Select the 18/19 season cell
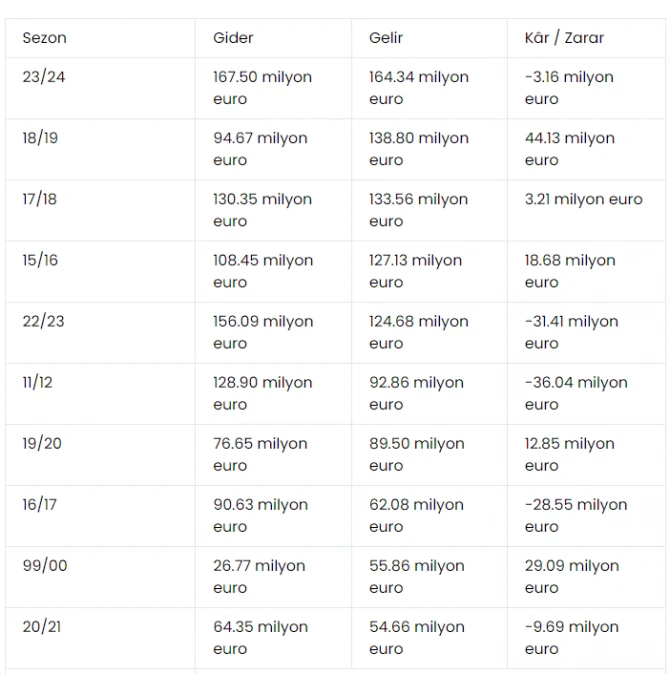The image size is (670, 674). (x=100, y=149)
